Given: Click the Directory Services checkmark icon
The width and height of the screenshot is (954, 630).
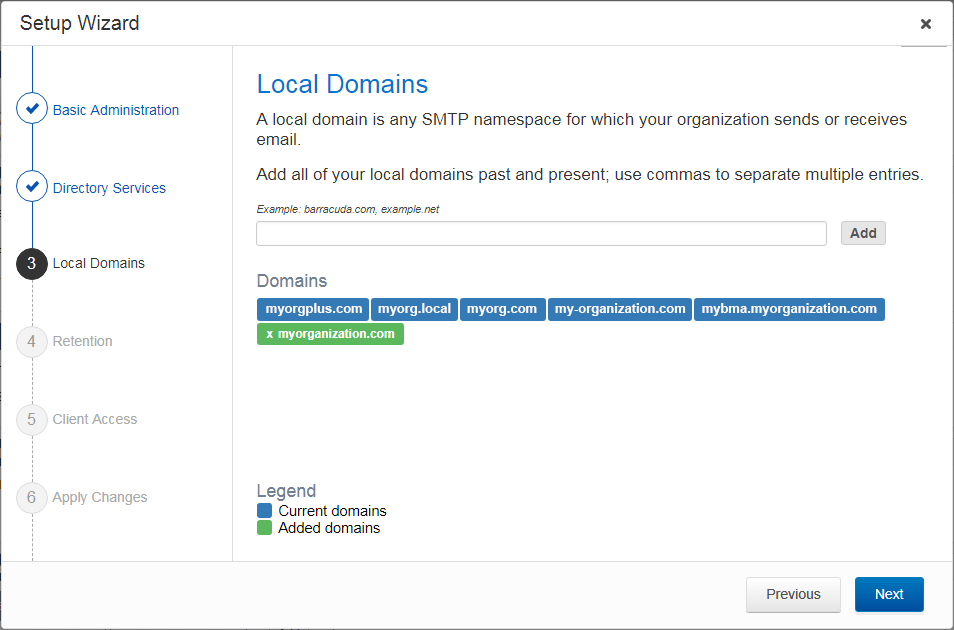Looking at the screenshot, I should 31,187.
